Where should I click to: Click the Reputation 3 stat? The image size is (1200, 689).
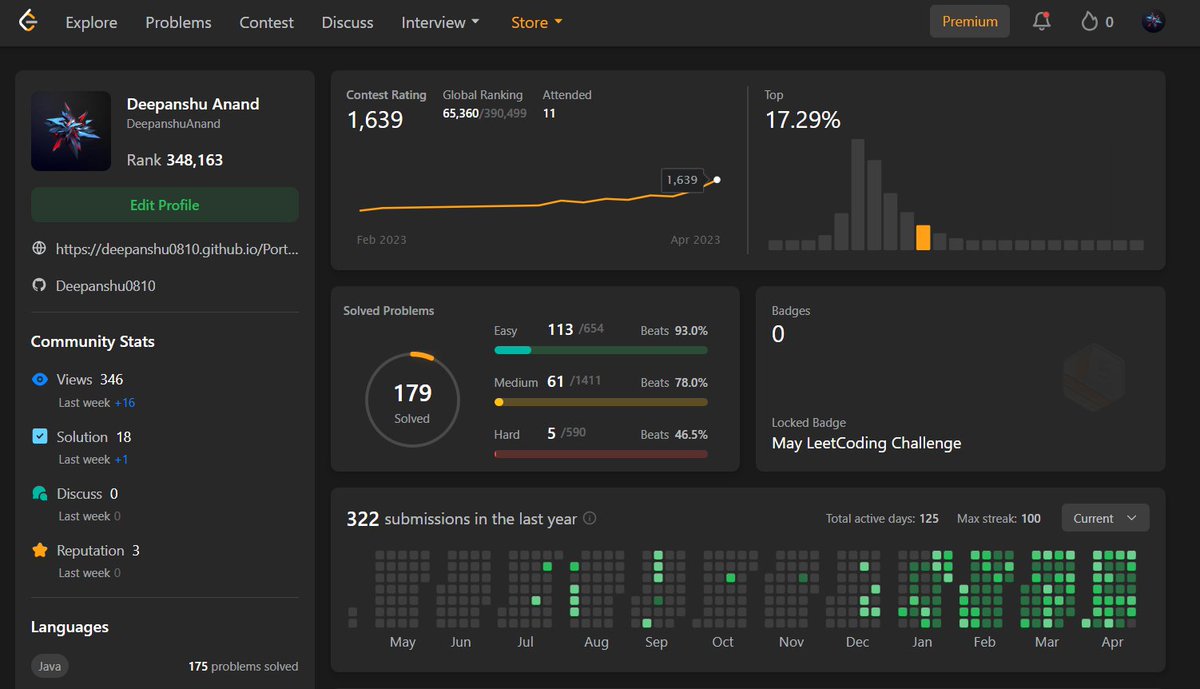pos(98,550)
